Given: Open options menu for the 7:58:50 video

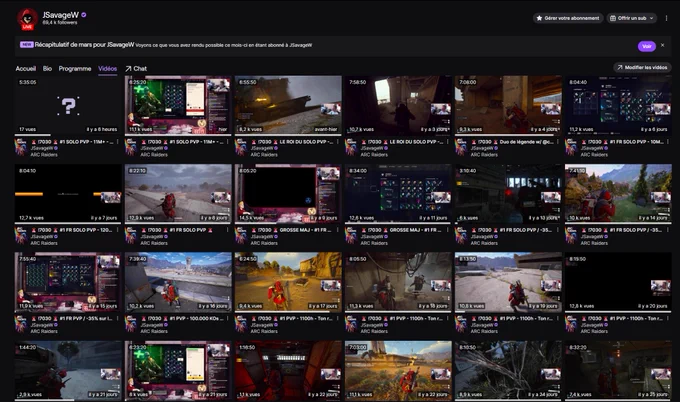Looking at the screenshot, I should 448,142.
